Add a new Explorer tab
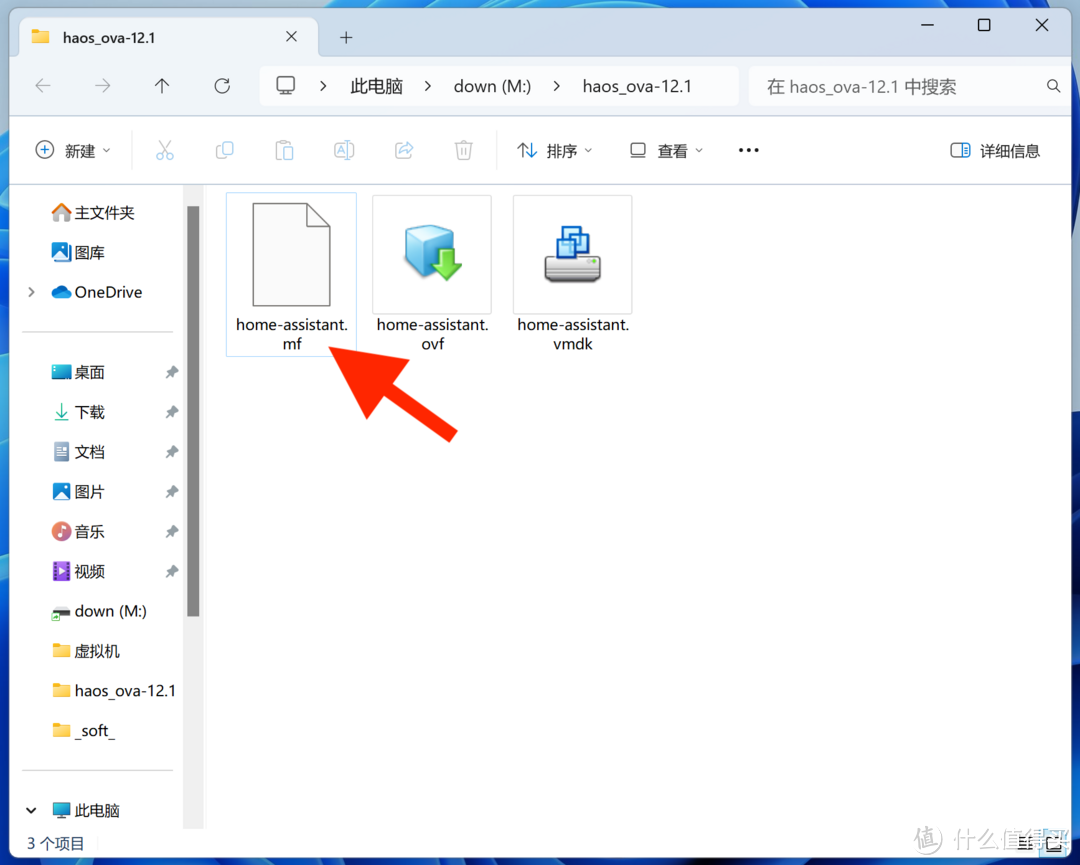 tap(346, 37)
